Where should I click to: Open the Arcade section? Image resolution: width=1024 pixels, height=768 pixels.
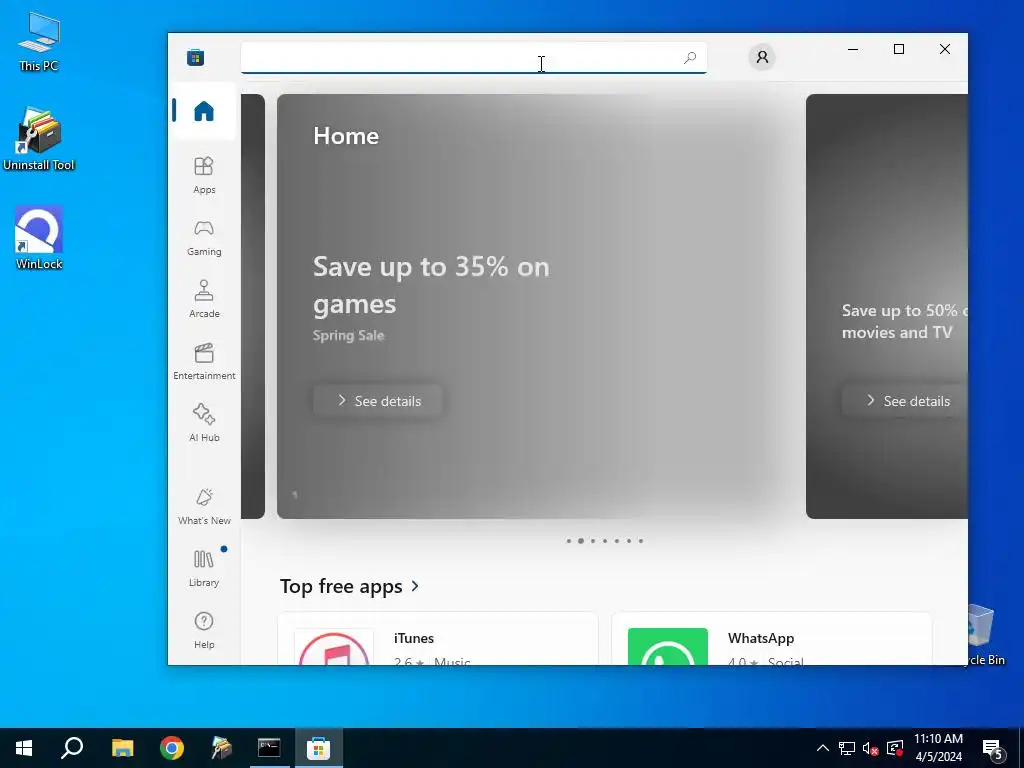pos(204,299)
